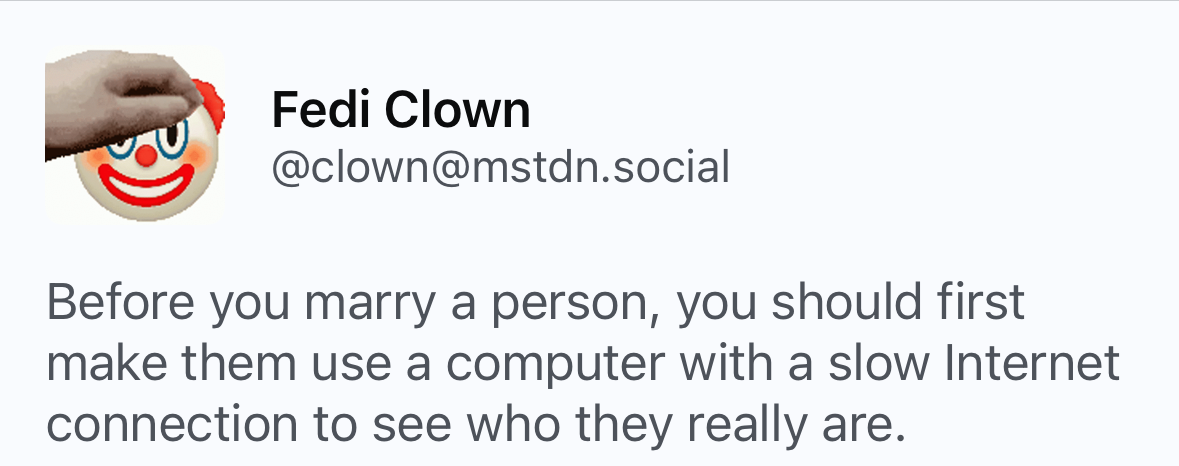
Task: Click the clown's red smiling mouth
Action: click(145, 184)
